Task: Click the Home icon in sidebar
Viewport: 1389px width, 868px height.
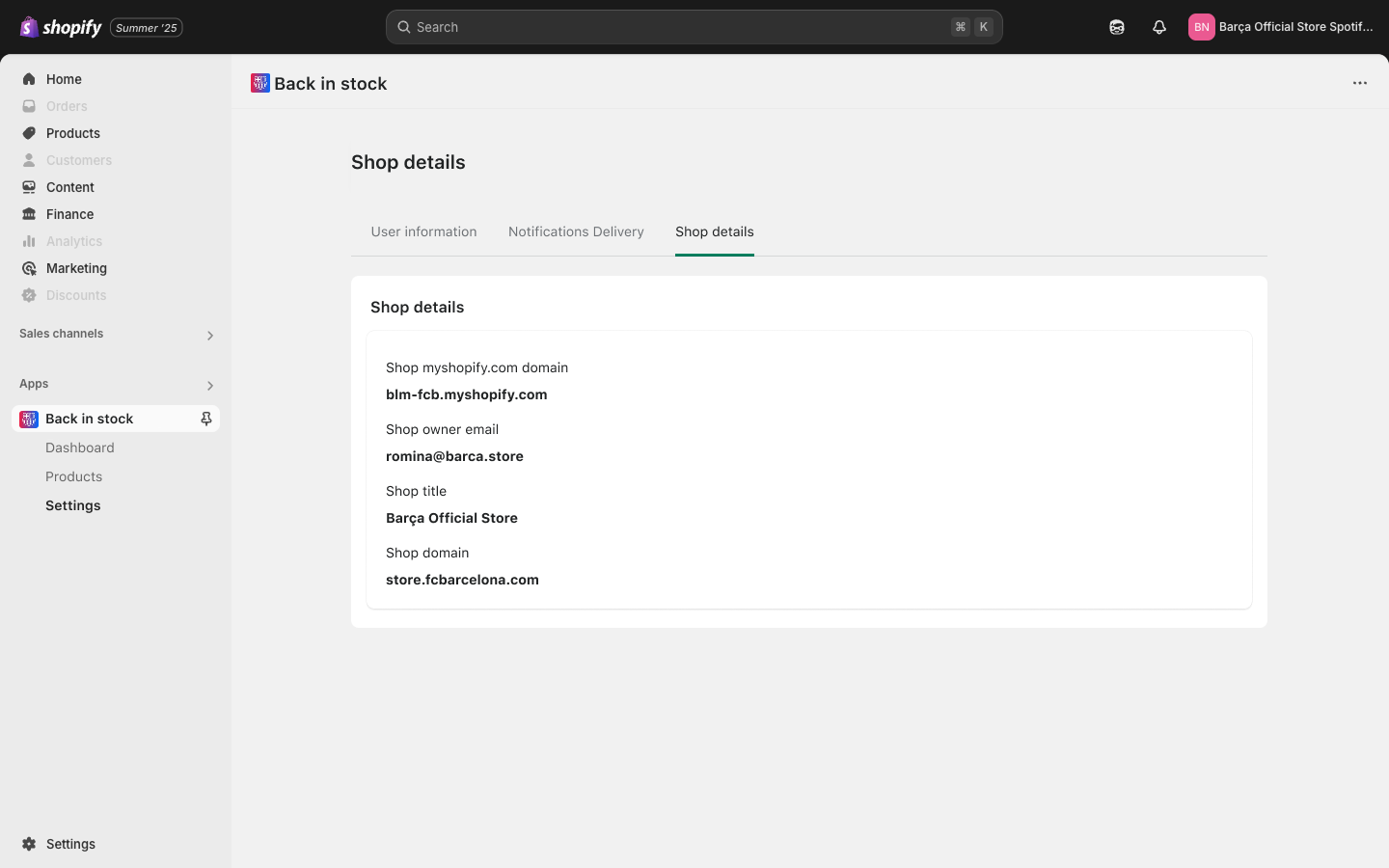Action: (29, 79)
